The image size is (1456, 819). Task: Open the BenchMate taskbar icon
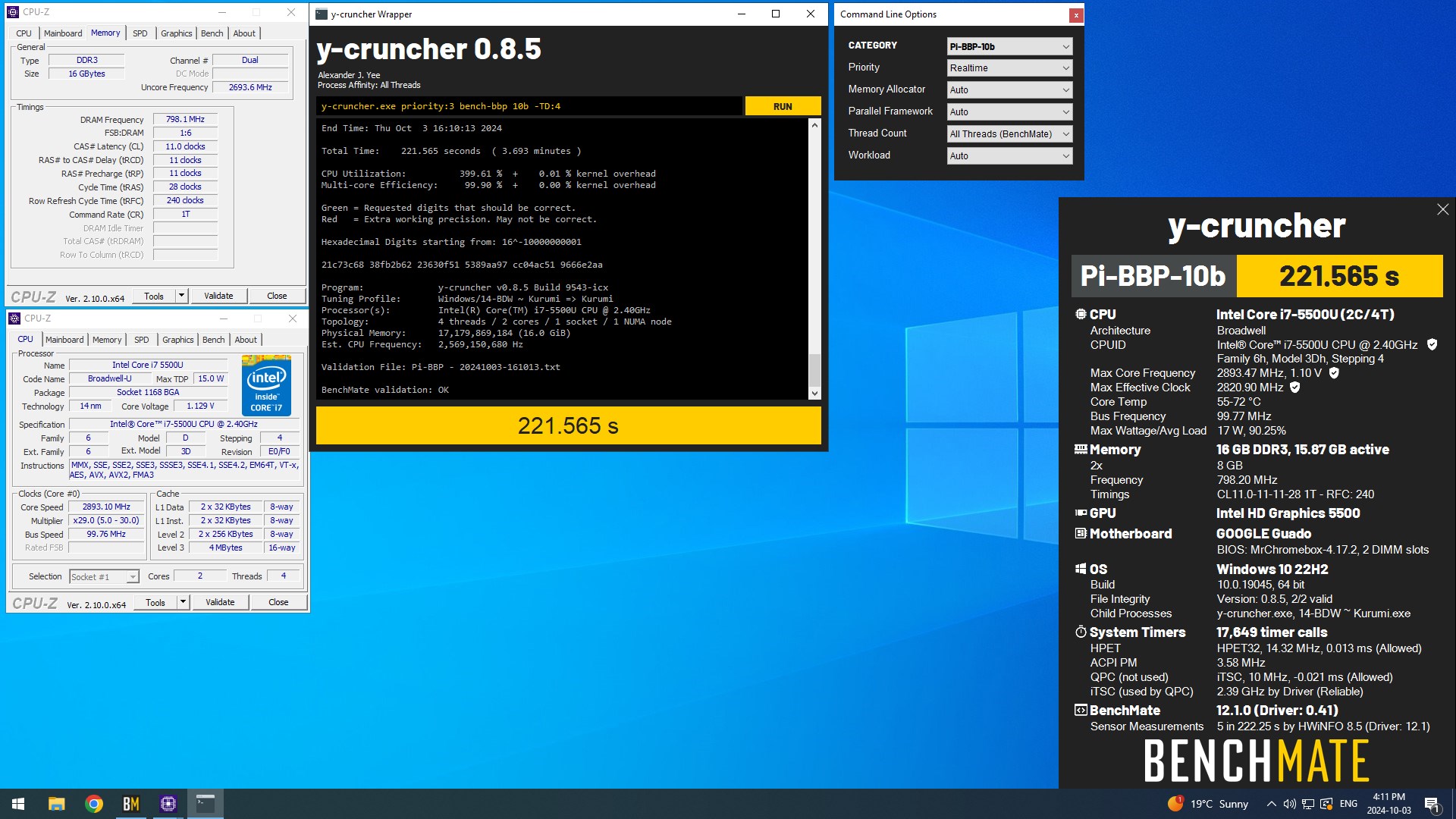(131, 804)
